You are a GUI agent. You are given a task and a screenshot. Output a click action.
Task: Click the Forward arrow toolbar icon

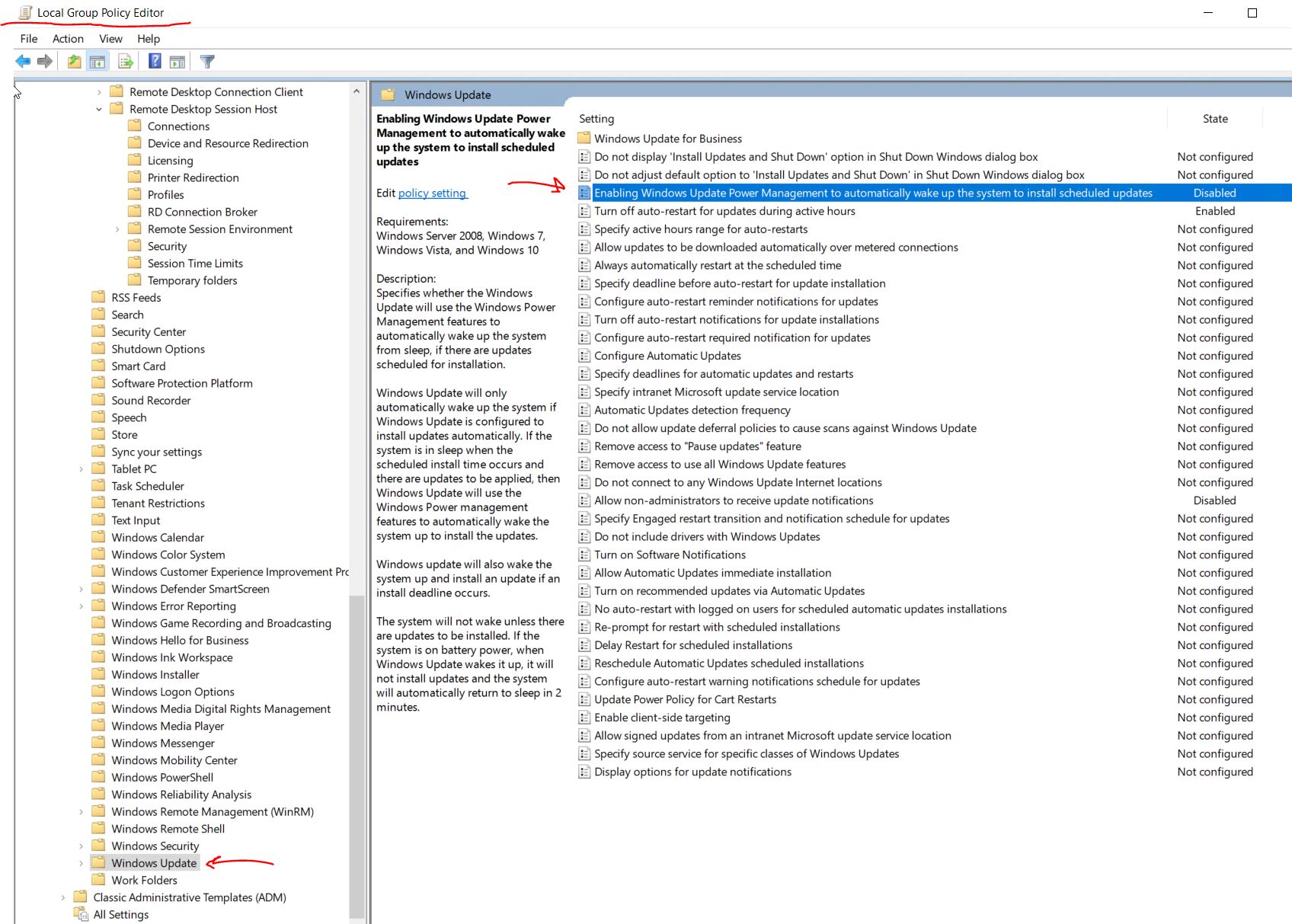pyautogui.click(x=45, y=62)
